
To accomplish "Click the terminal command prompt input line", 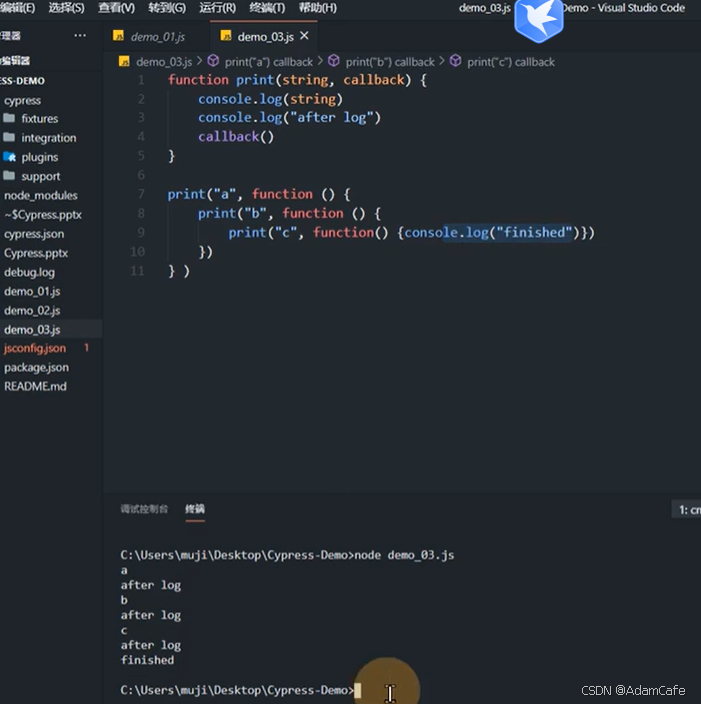I will click(241, 690).
